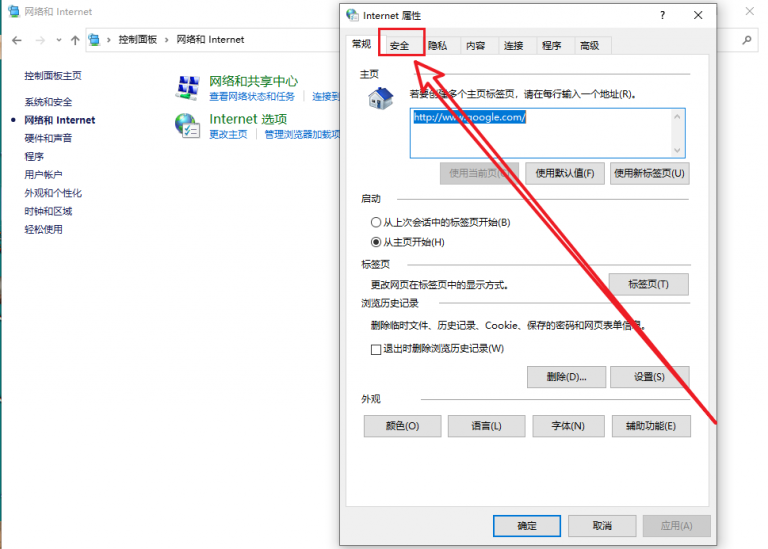Click the back arrow in Control Panel
768x549 pixels.
(17, 40)
